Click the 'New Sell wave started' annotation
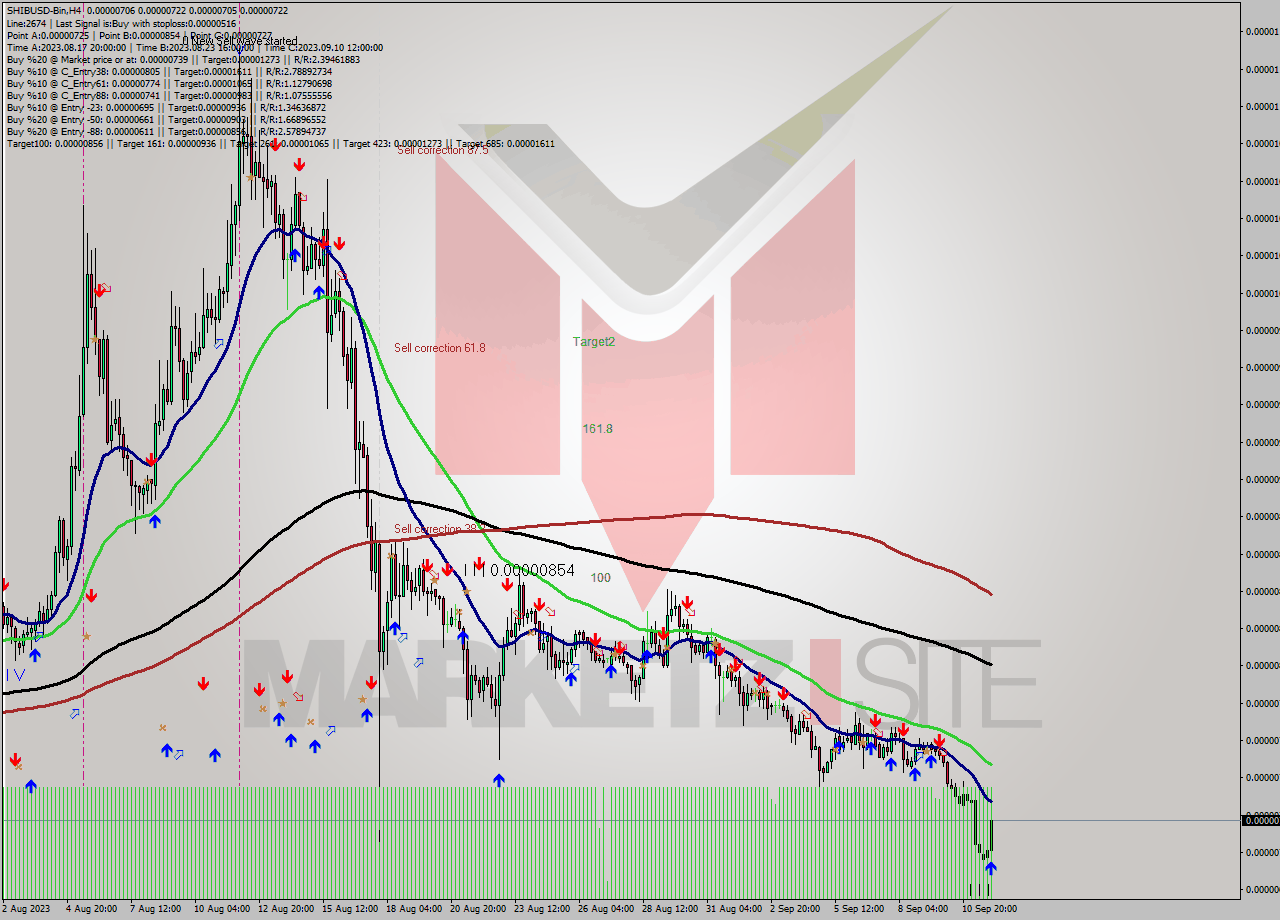 [241, 41]
